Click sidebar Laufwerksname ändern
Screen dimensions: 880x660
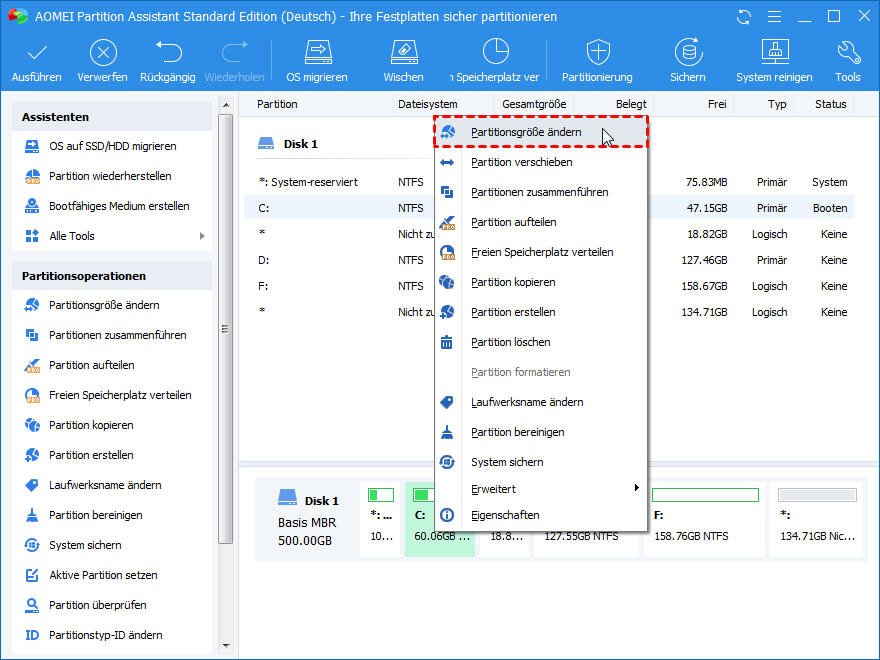tap(105, 485)
